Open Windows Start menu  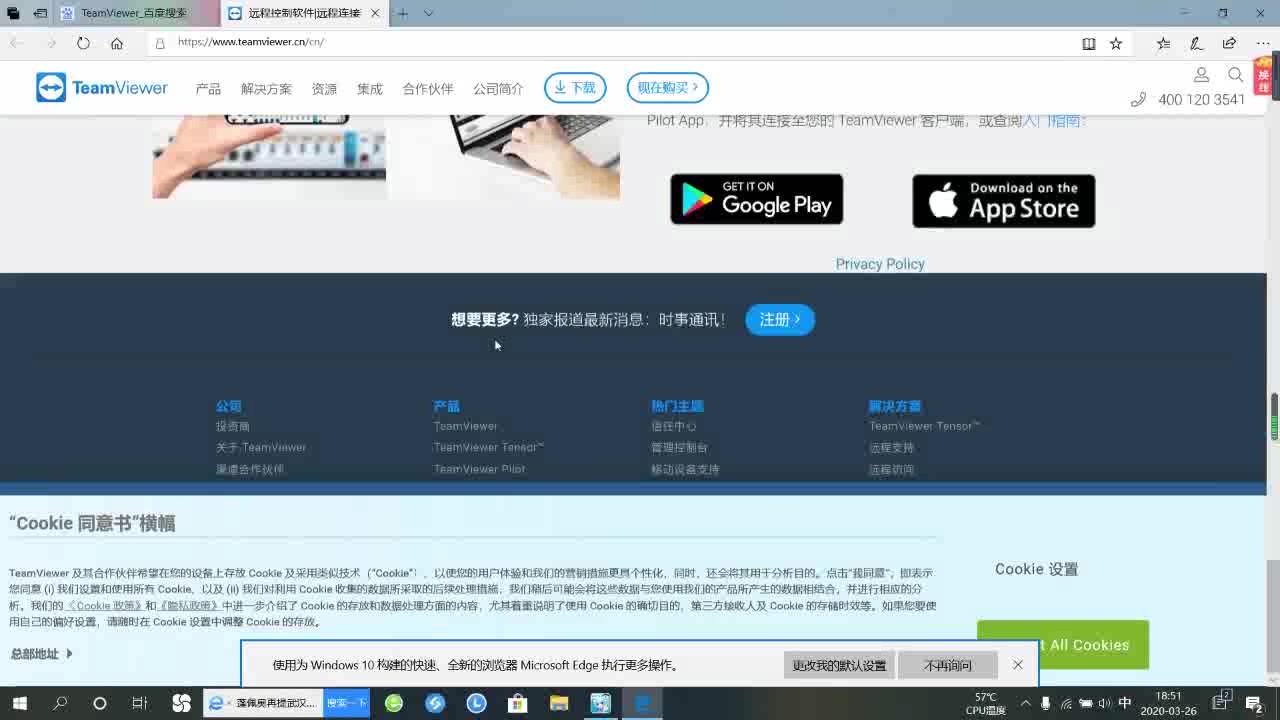[19, 703]
